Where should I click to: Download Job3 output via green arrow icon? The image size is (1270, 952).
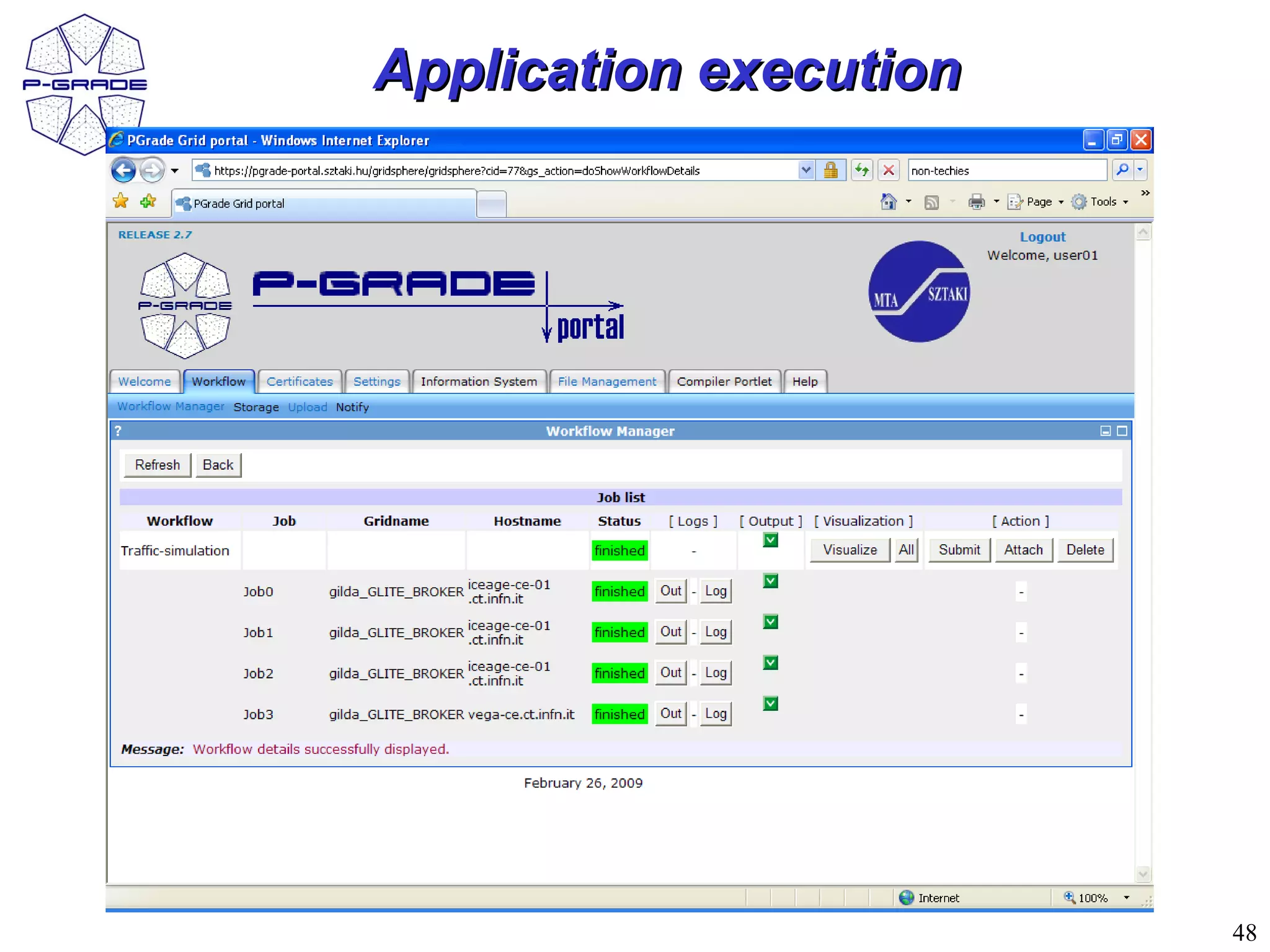click(770, 704)
